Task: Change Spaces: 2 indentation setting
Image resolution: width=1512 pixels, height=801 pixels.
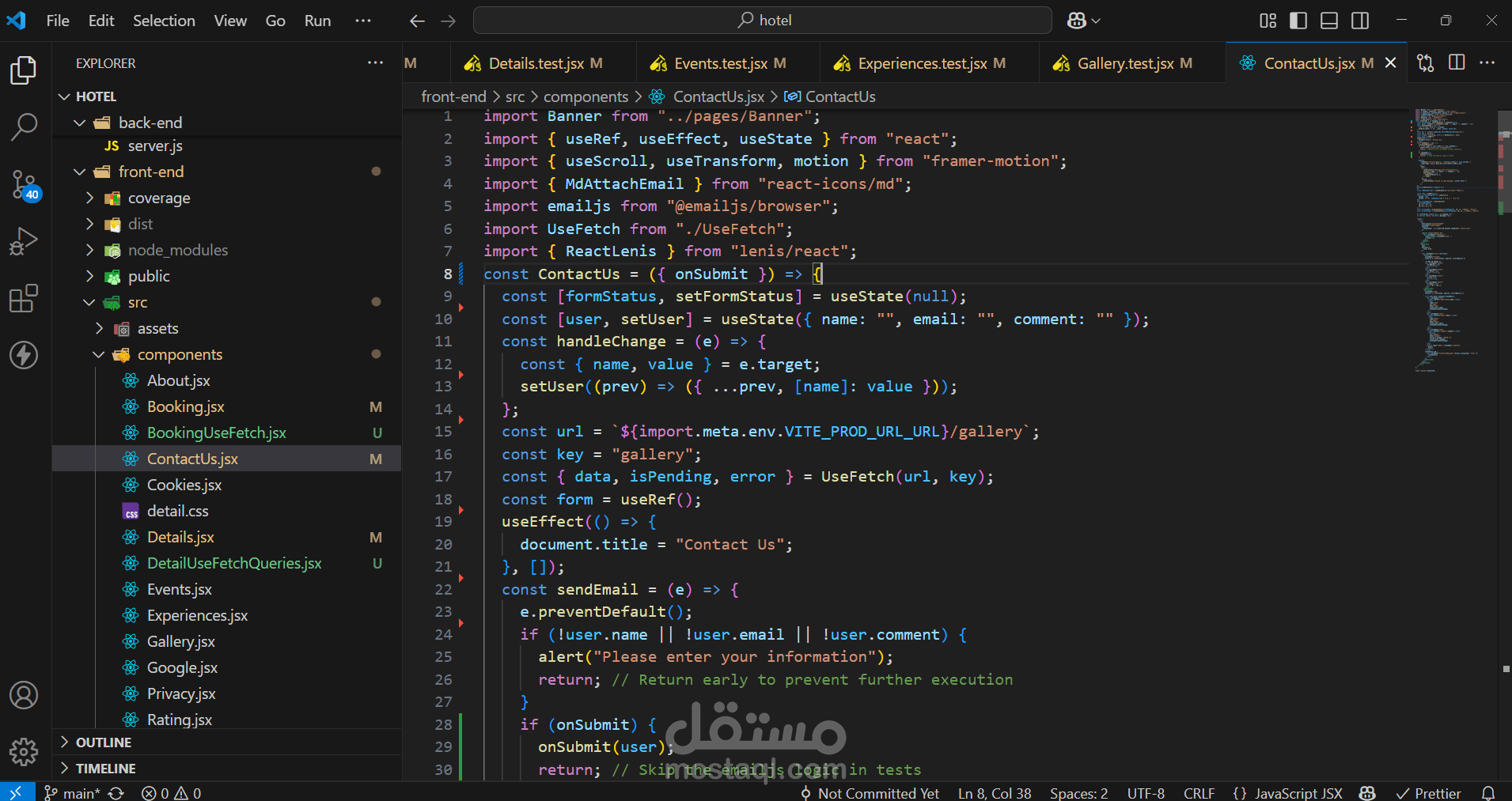Action: [1078, 792]
